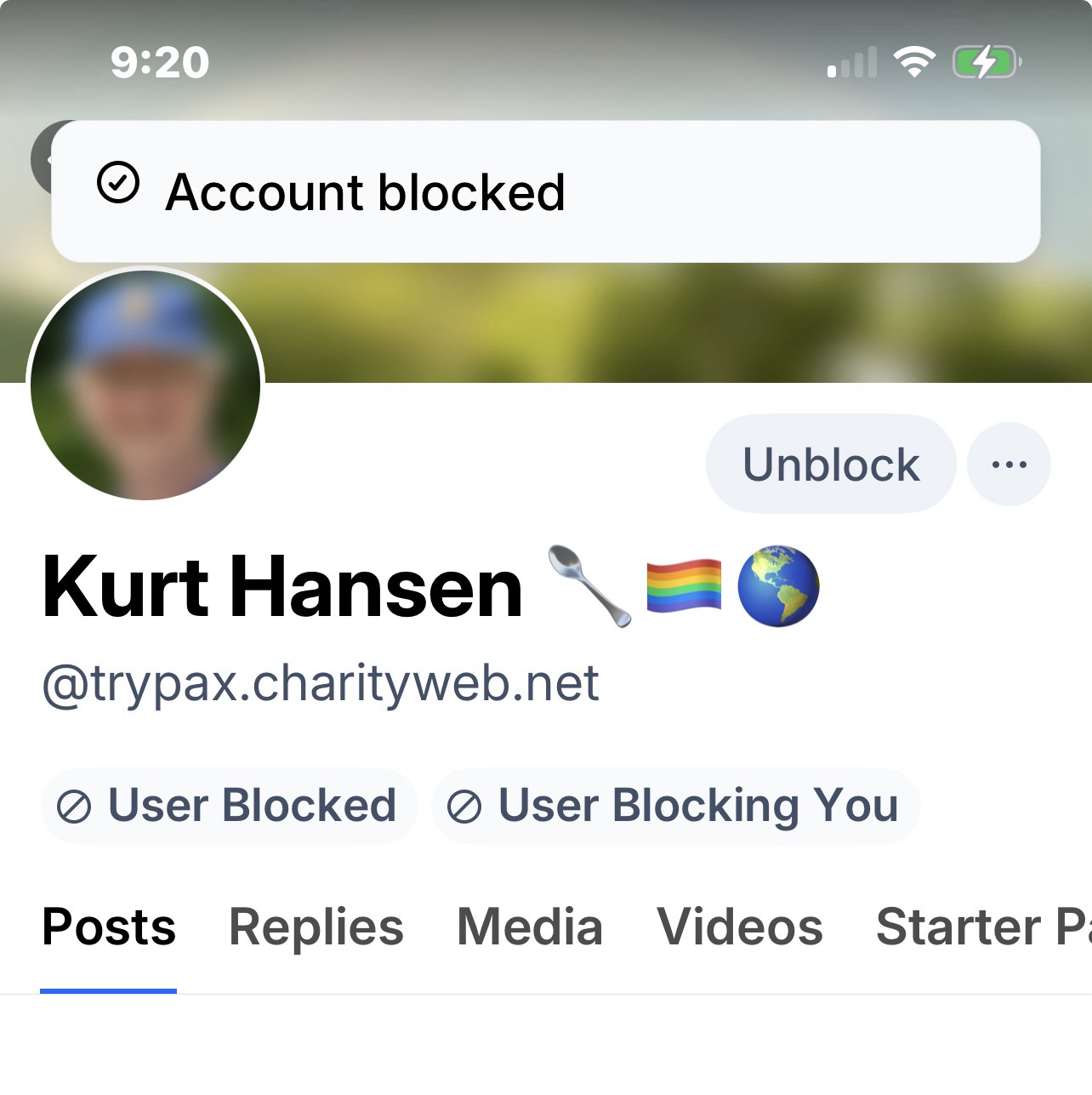Viewport: 1092px width, 1095px height.
Task: Tap the Kurt Hansen display name
Action: [282, 587]
